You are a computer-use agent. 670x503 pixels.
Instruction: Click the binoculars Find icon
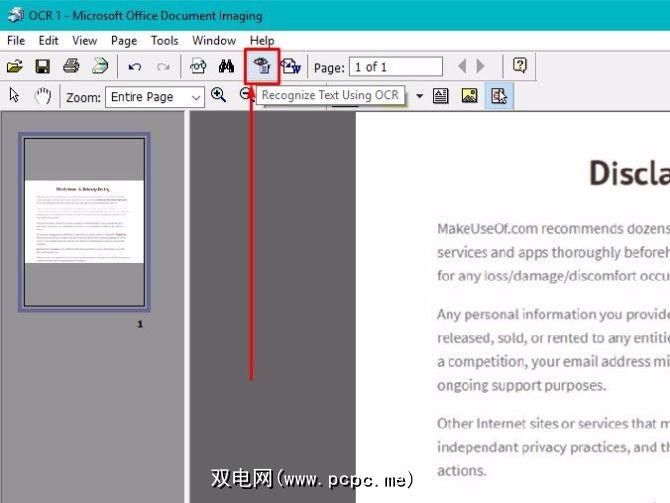226,66
